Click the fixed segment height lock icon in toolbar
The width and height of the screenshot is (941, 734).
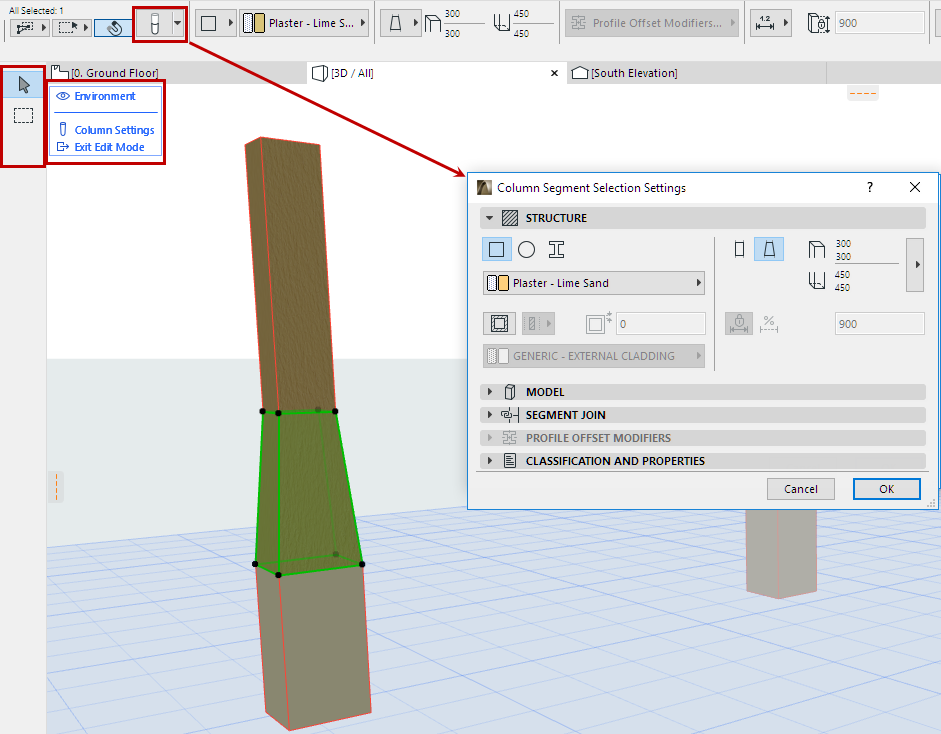point(819,22)
